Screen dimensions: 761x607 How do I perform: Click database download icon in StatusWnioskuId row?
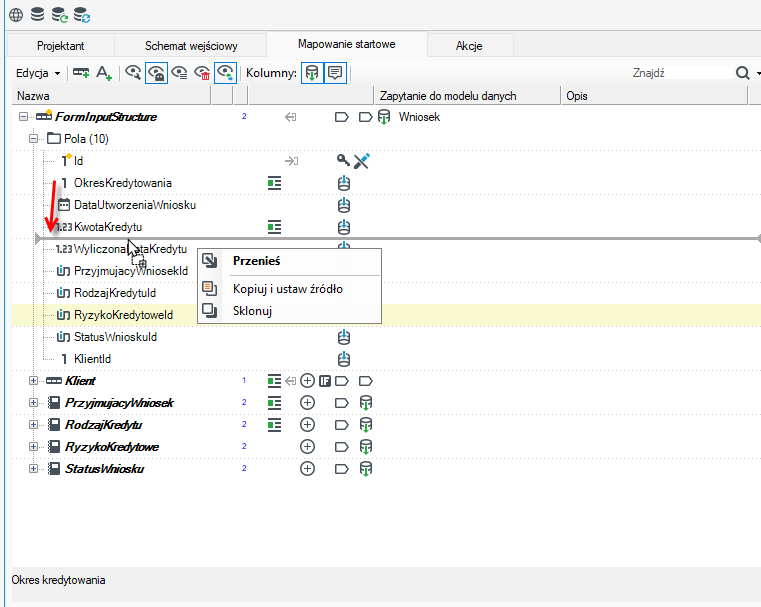tap(344, 337)
